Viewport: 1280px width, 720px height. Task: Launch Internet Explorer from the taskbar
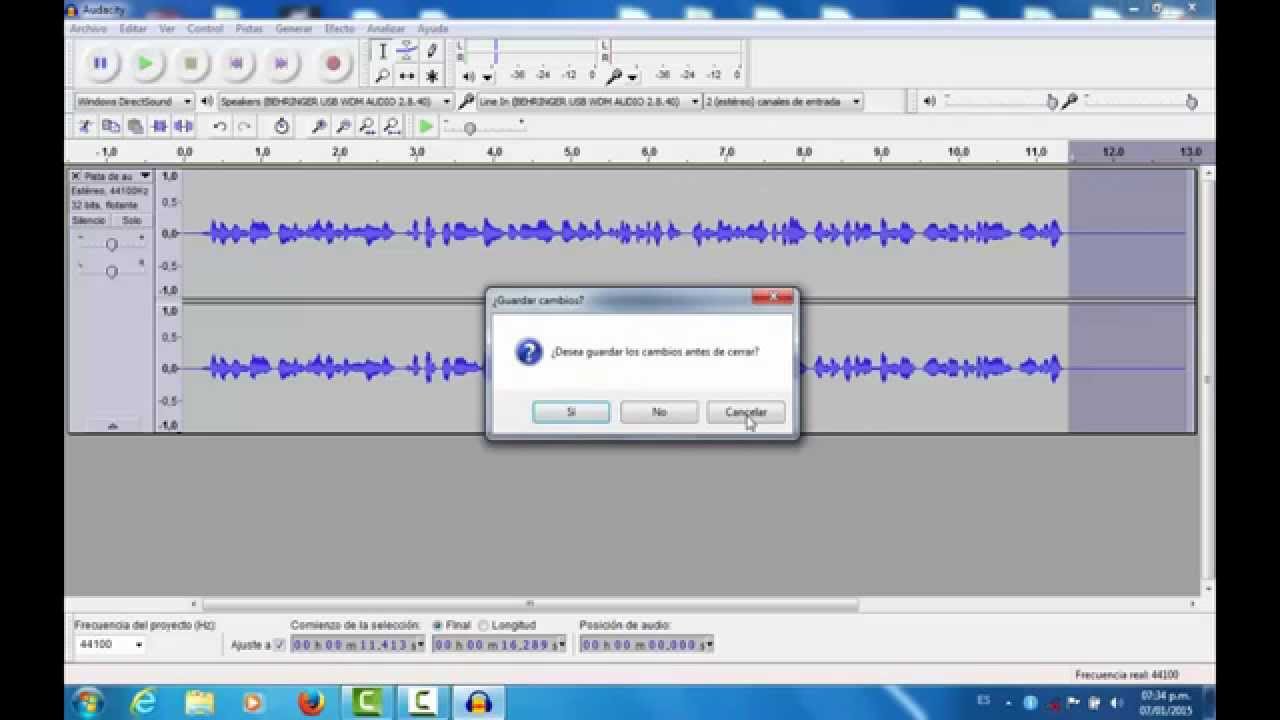(145, 702)
